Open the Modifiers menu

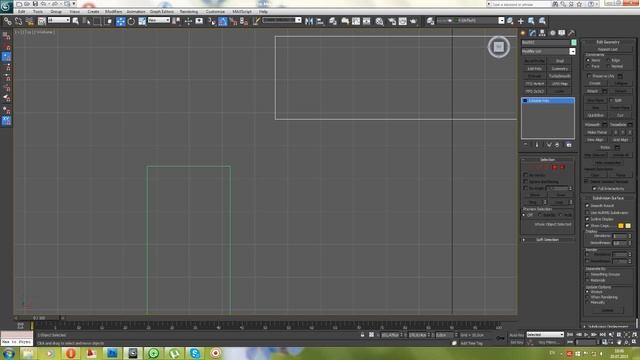pyautogui.click(x=113, y=11)
